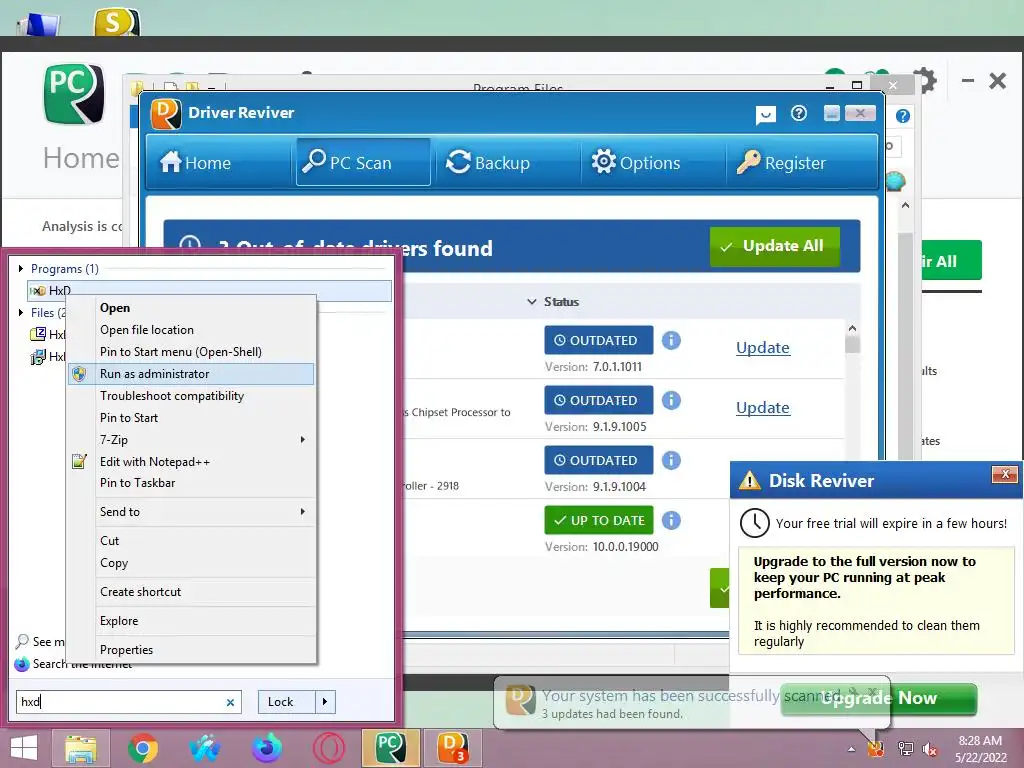1024x768 pixels.
Task: Click the Disk Reviver warning triangle icon
Action: 749,481
